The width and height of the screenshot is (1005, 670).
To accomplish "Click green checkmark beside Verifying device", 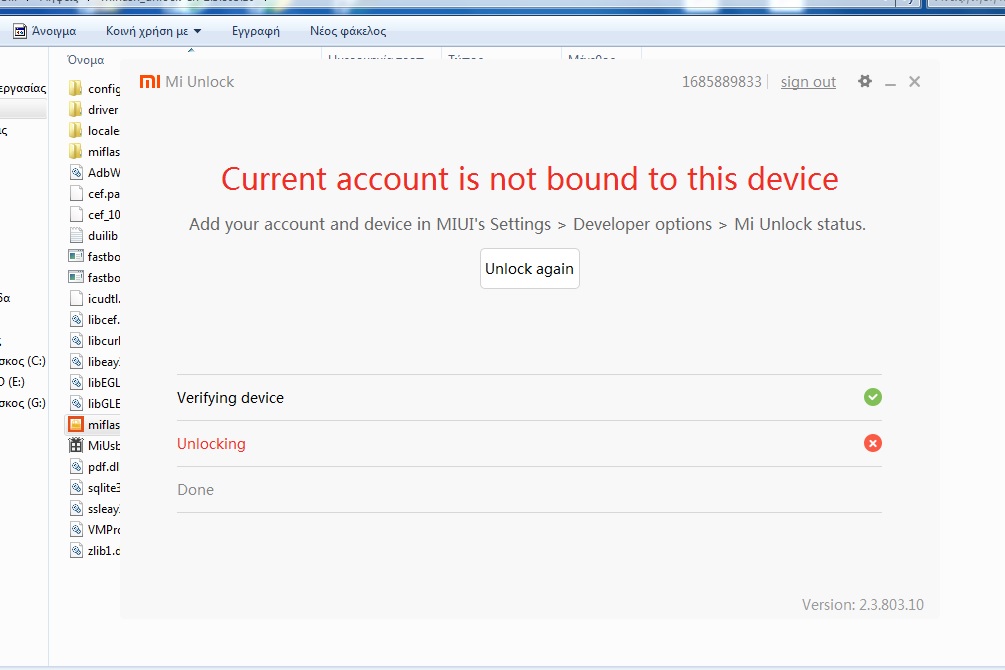I will click(873, 398).
